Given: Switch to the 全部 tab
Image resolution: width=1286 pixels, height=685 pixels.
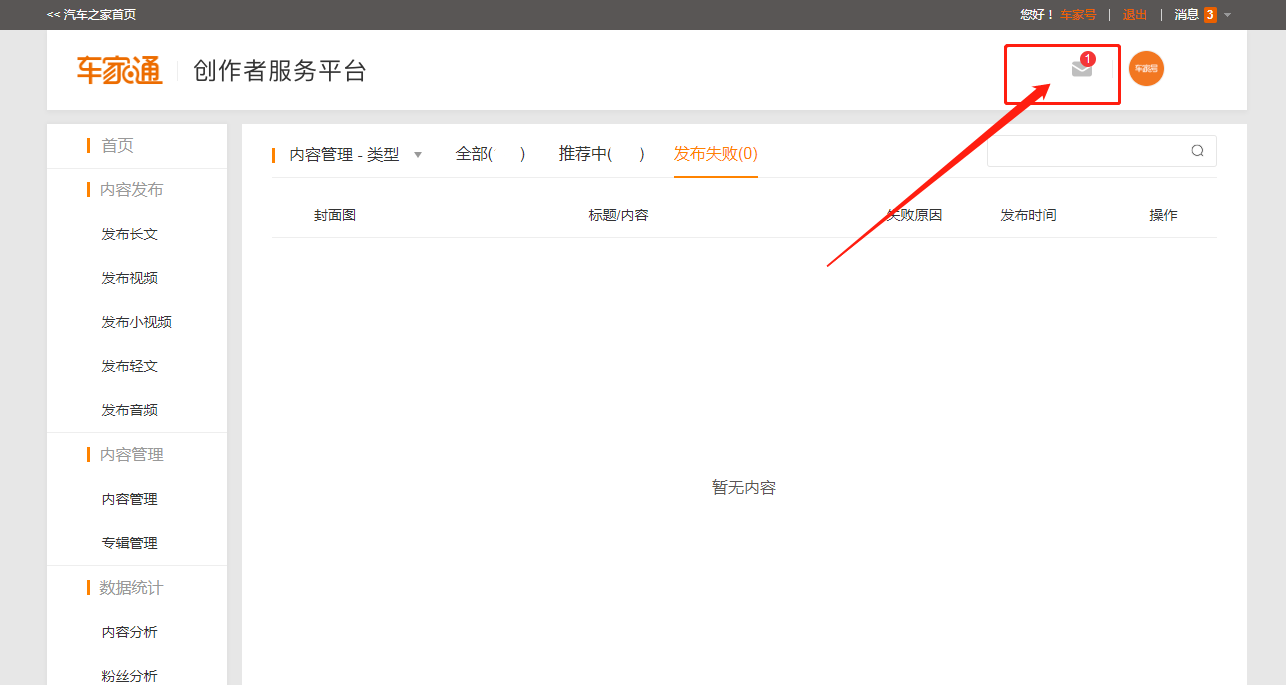Looking at the screenshot, I should click(x=490, y=154).
